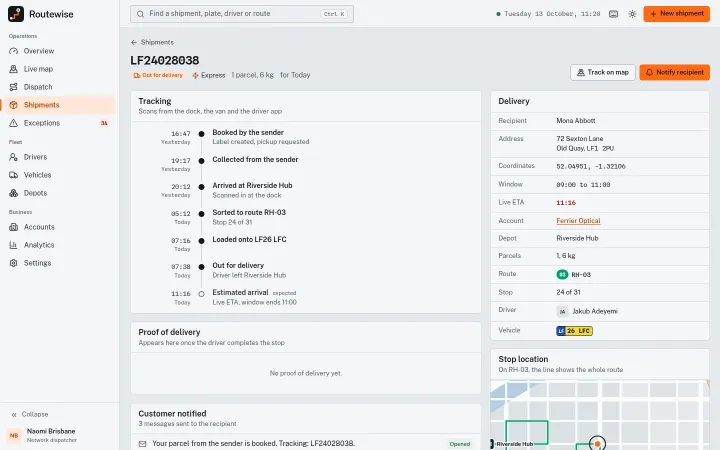Click the Collected from the sender event
Image resolution: width=720 pixels, height=450 pixels.
point(255,159)
